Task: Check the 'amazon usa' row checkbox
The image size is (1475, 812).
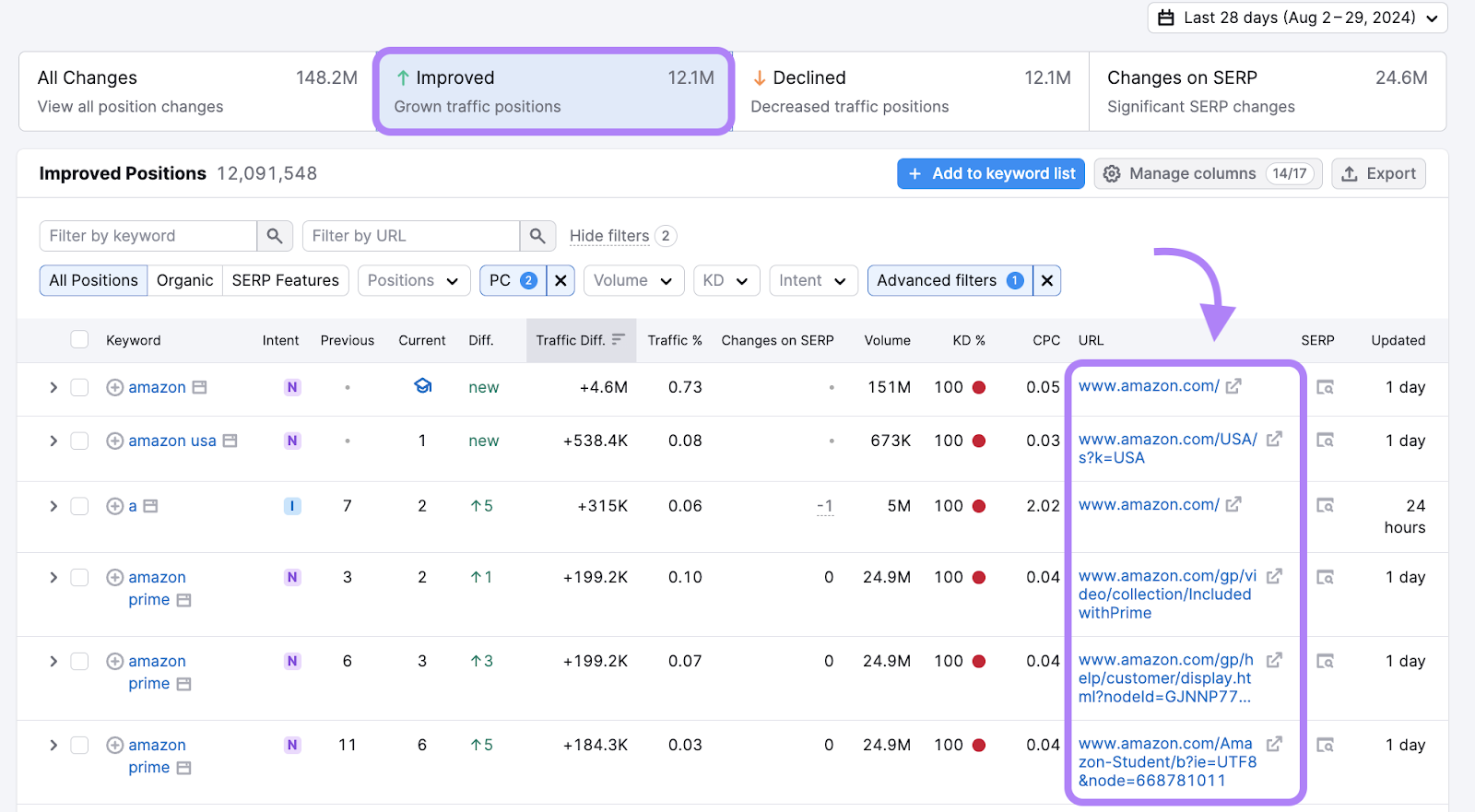Action: [x=80, y=441]
